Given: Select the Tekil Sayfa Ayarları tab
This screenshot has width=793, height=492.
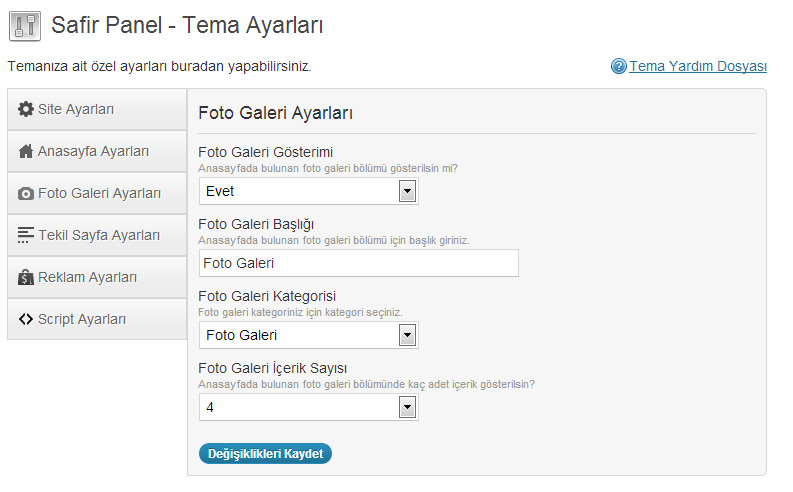Looking at the screenshot, I should pyautogui.click(x=97, y=235).
